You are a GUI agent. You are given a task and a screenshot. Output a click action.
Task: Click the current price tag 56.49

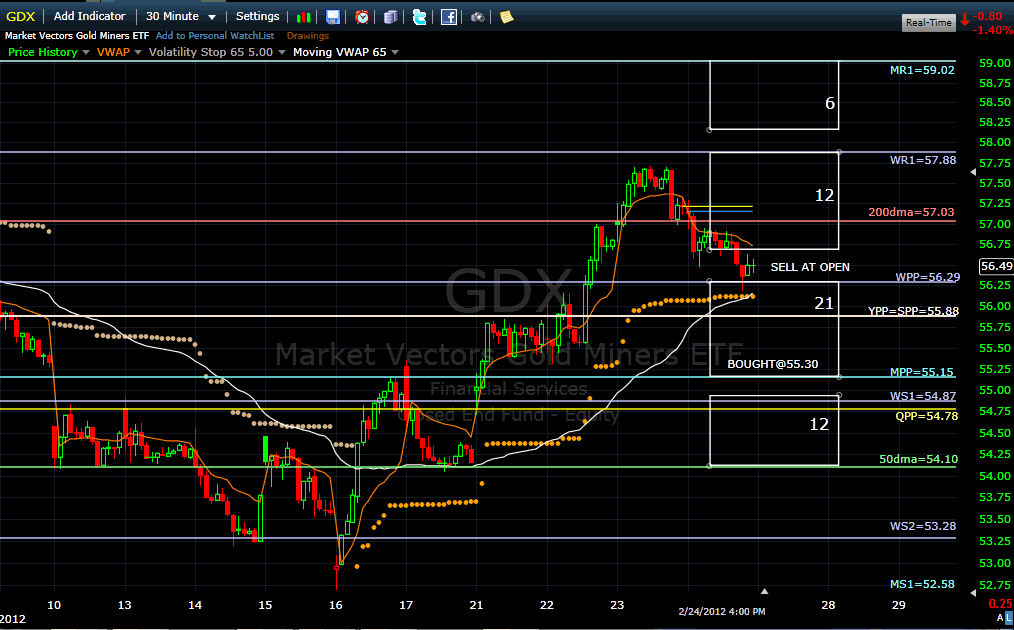(997, 266)
